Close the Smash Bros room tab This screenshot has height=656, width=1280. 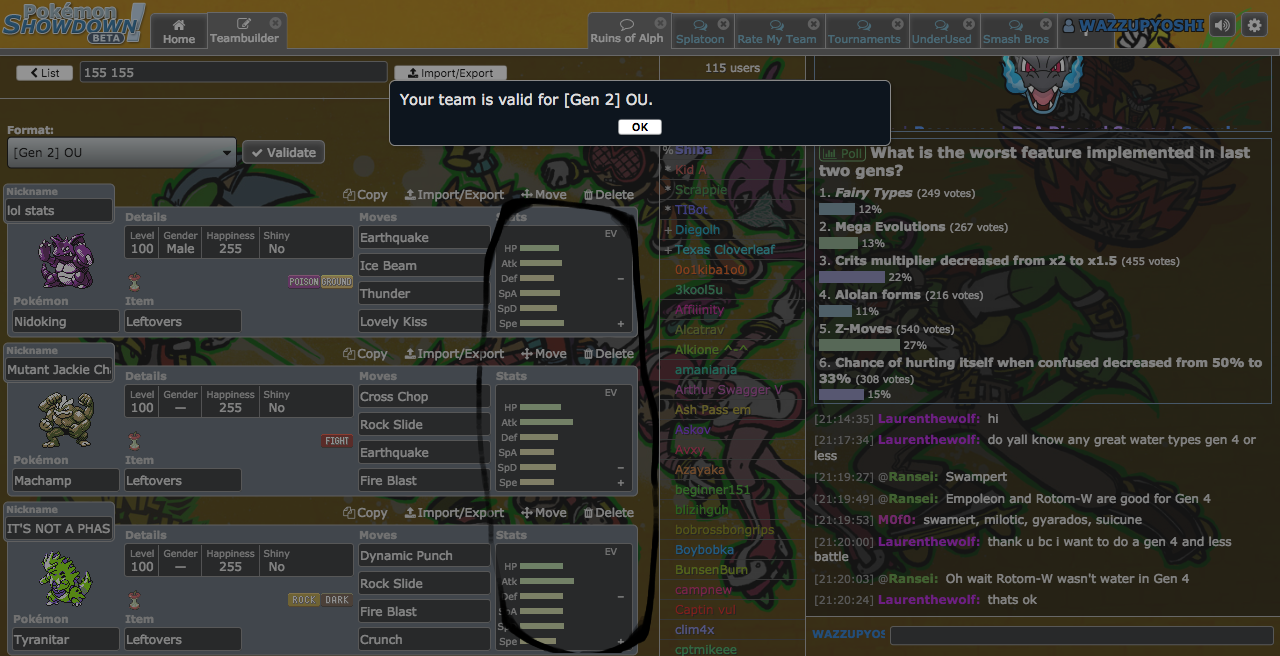[1046, 23]
